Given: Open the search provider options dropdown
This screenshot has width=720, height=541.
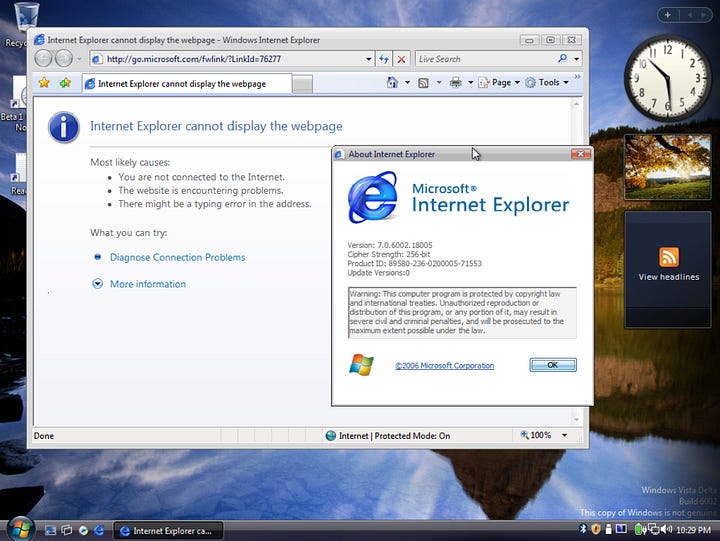Looking at the screenshot, I should point(577,59).
